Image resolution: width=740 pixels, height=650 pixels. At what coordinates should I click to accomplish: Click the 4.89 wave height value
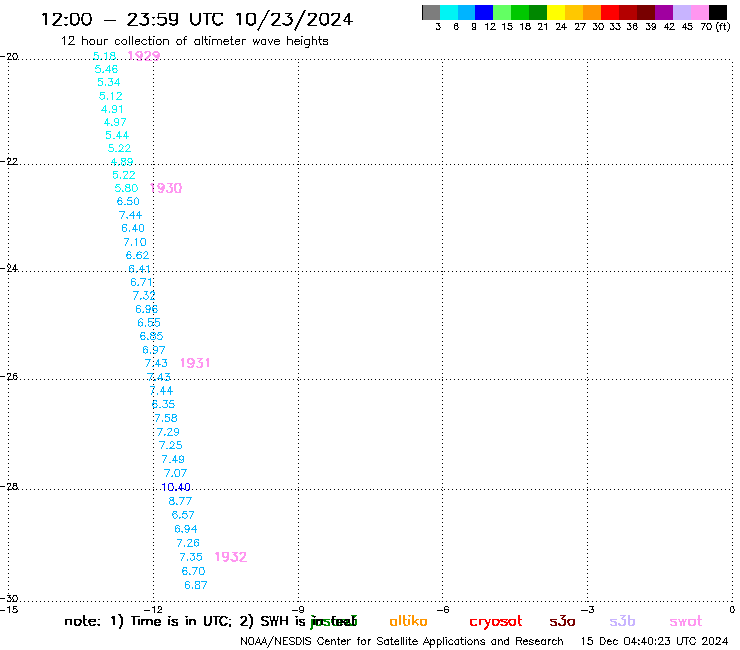[x=122, y=161]
